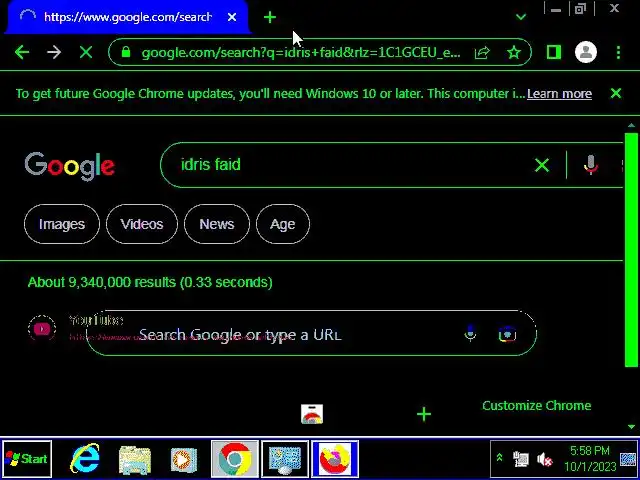
Task: Switch to the Firefox-like taskbar app
Action: click(x=335, y=459)
